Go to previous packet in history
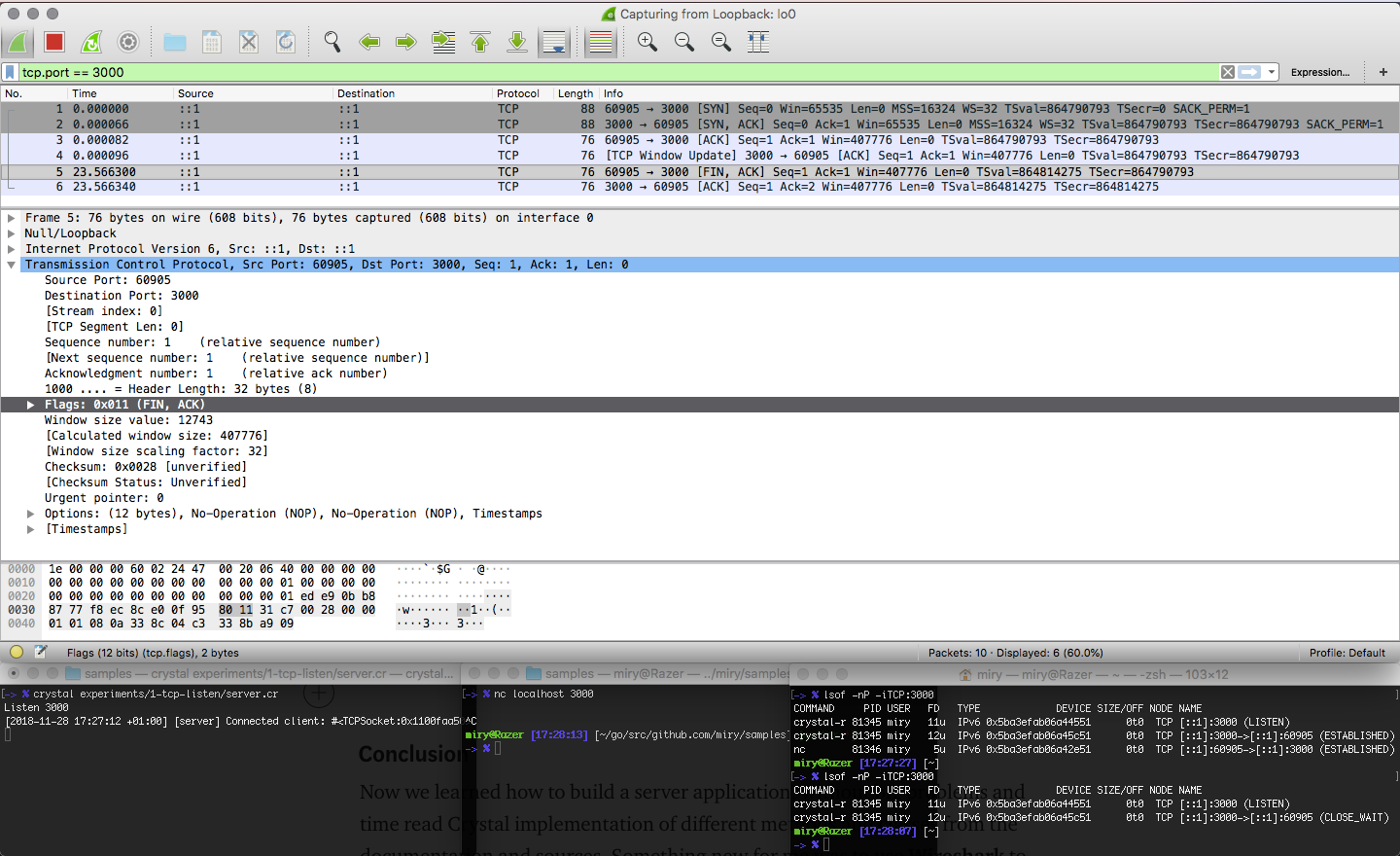Image resolution: width=1400 pixels, height=856 pixels. [369, 42]
